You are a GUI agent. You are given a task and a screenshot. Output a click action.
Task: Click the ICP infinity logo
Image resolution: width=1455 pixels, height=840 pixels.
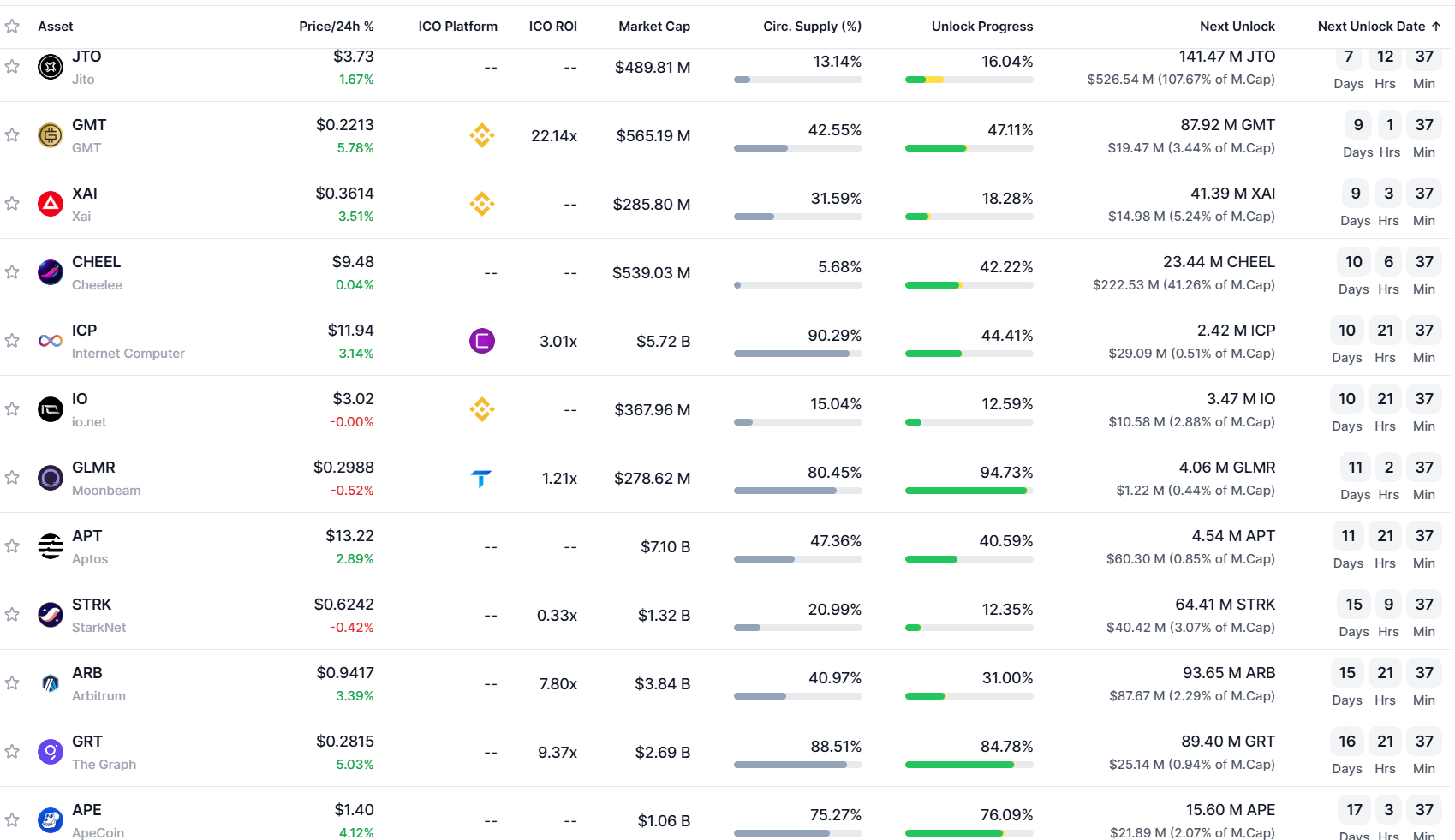(x=51, y=340)
